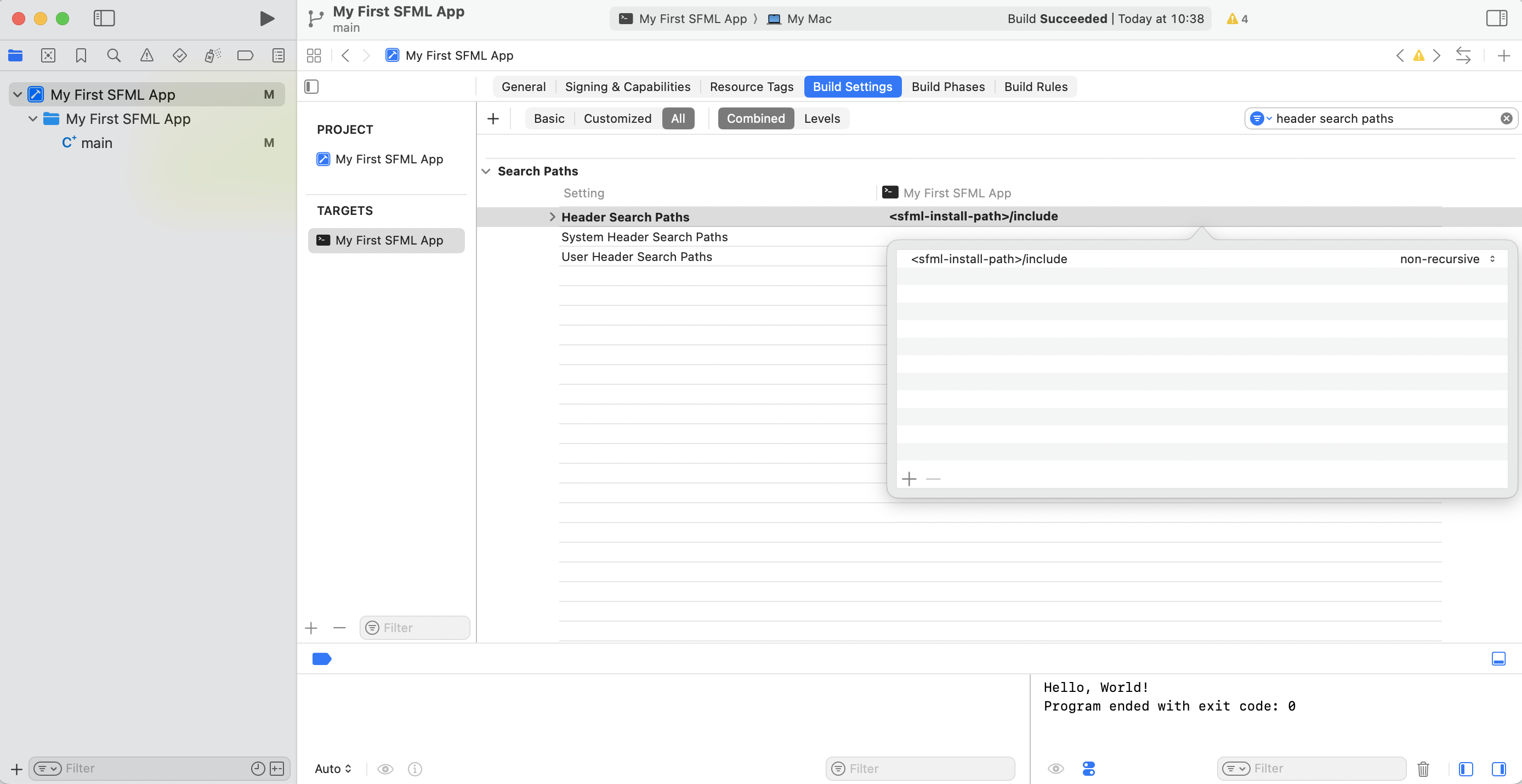Open the Source Control navigator icon
This screenshot has width=1522, height=784.
(48, 55)
